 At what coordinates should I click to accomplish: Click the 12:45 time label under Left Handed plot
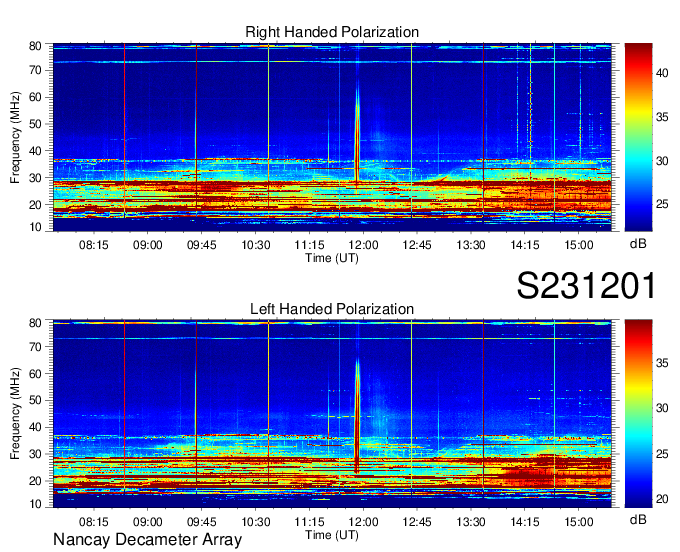[417, 522]
